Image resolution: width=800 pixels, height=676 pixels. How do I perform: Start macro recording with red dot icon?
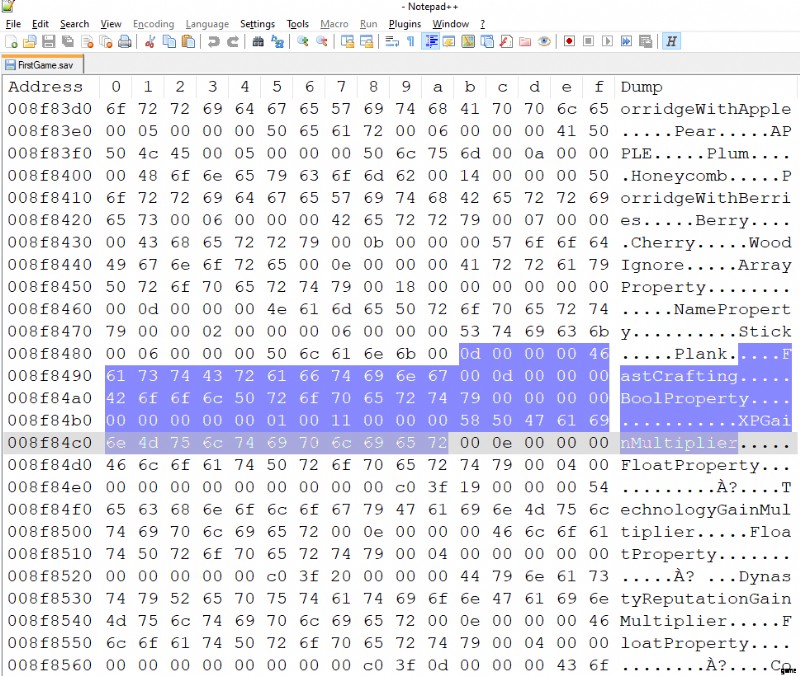[569, 41]
